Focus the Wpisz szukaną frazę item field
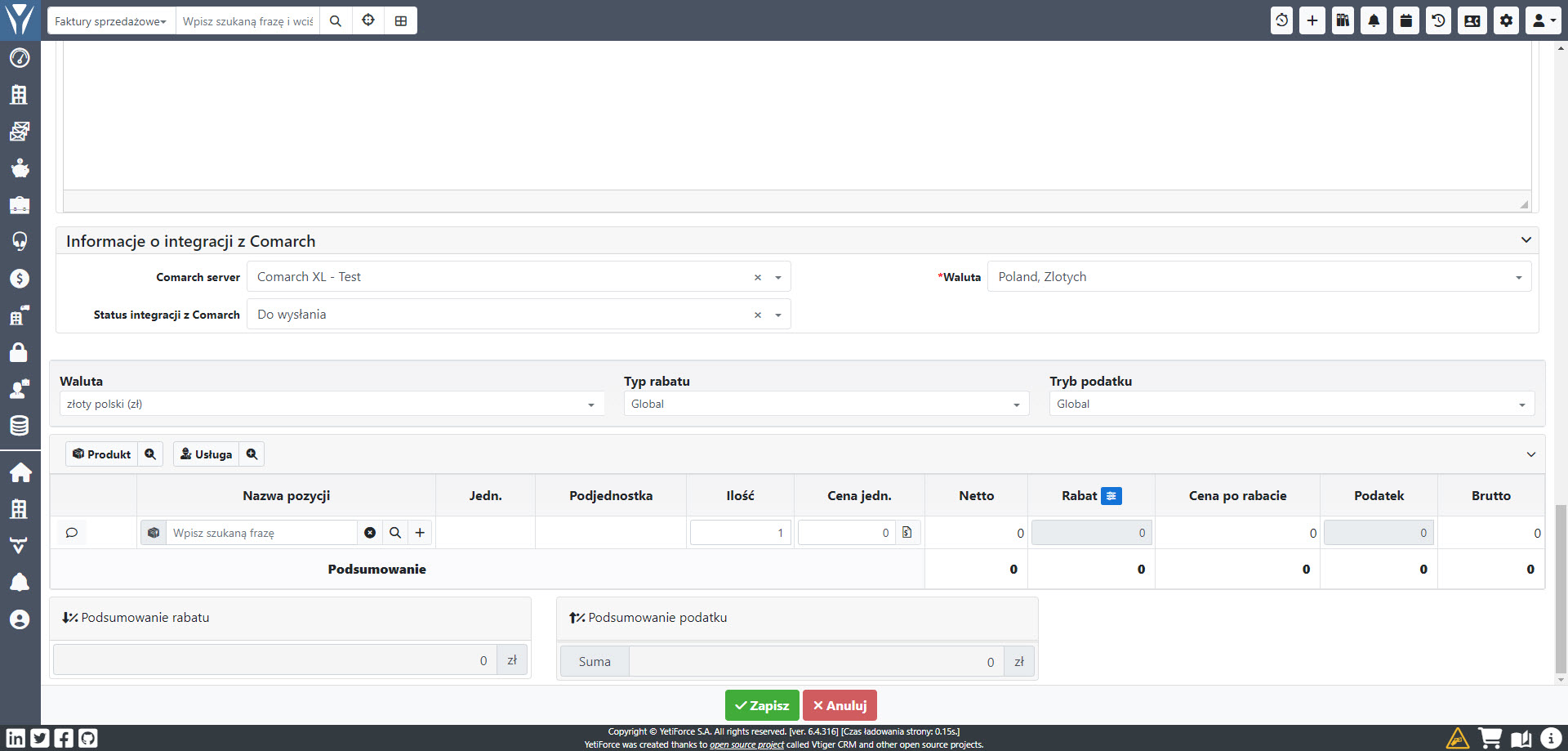The image size is (1568, 751). coord(261,533)
